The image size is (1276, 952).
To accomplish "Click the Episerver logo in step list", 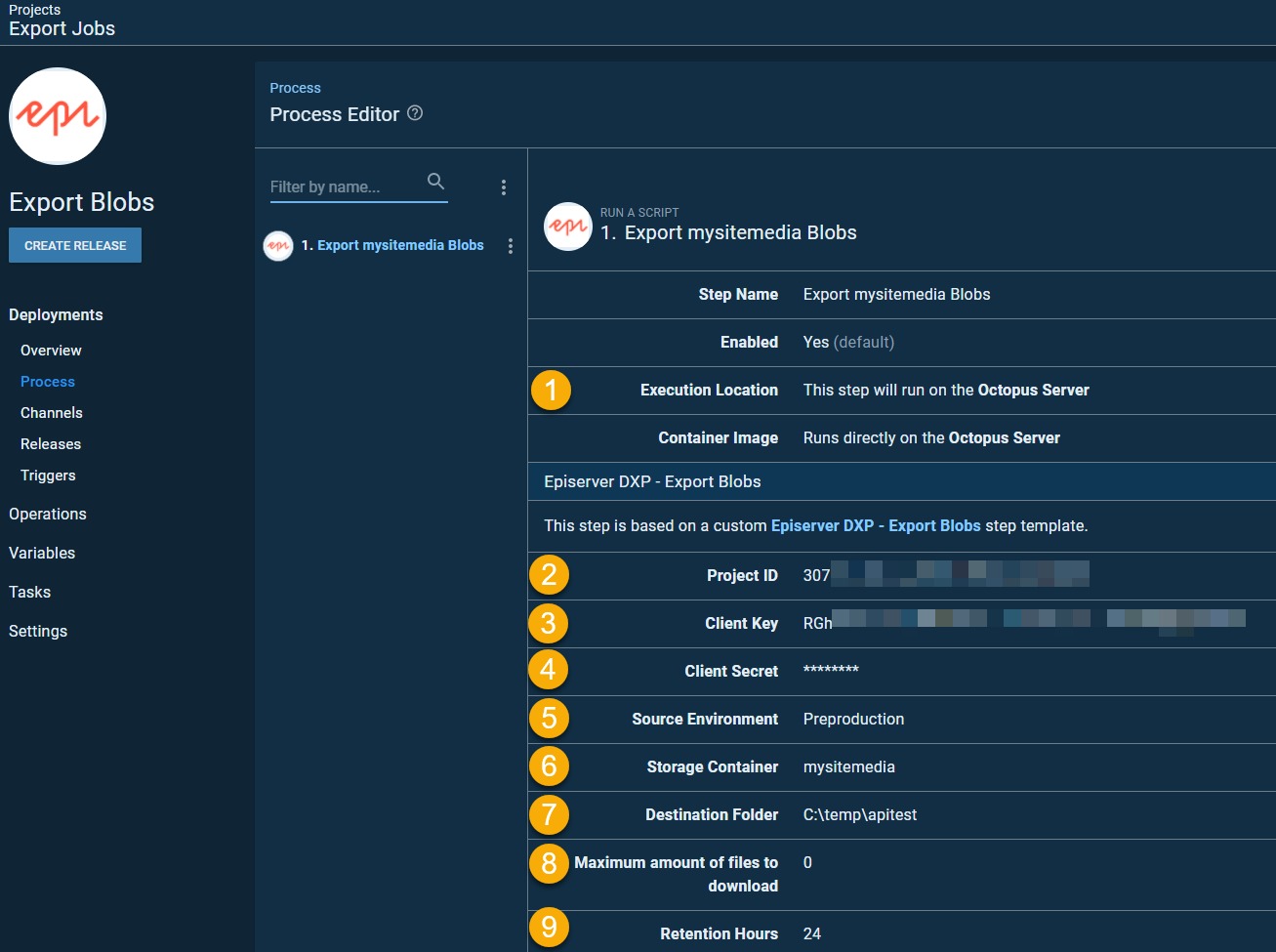I will 278,246.
